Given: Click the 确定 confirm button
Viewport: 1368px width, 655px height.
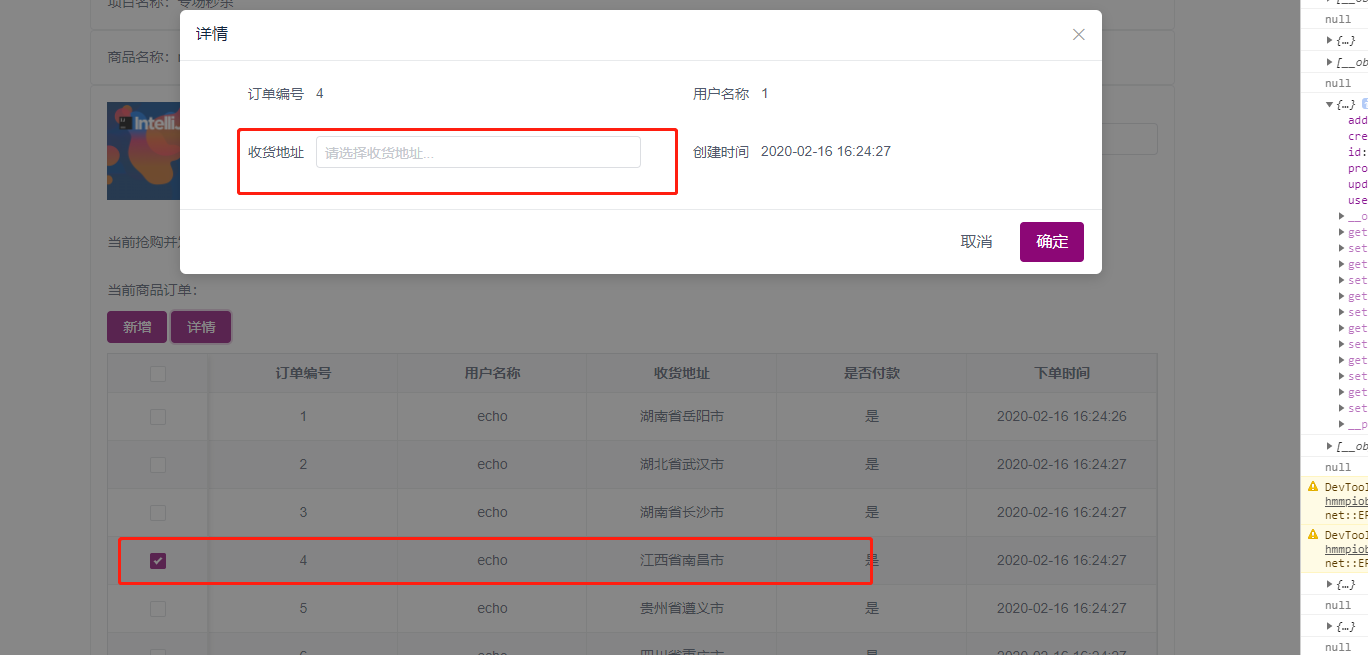Looking at the screenshot, I should [1051, 241].
